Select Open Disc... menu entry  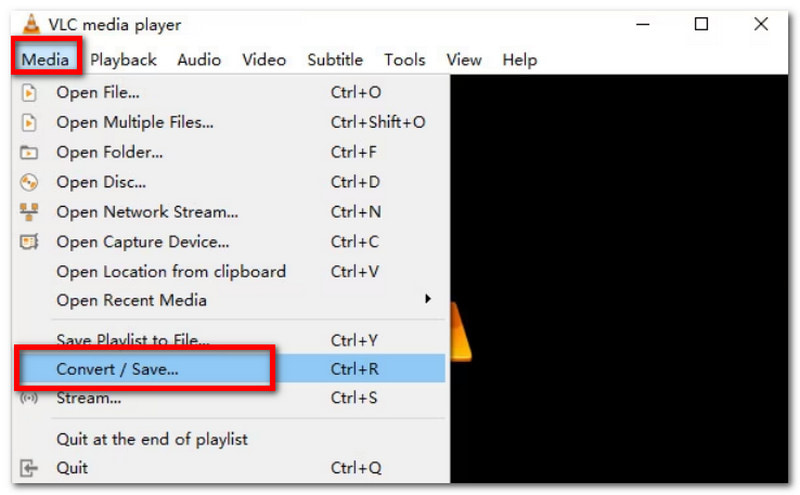click(231, 182)
